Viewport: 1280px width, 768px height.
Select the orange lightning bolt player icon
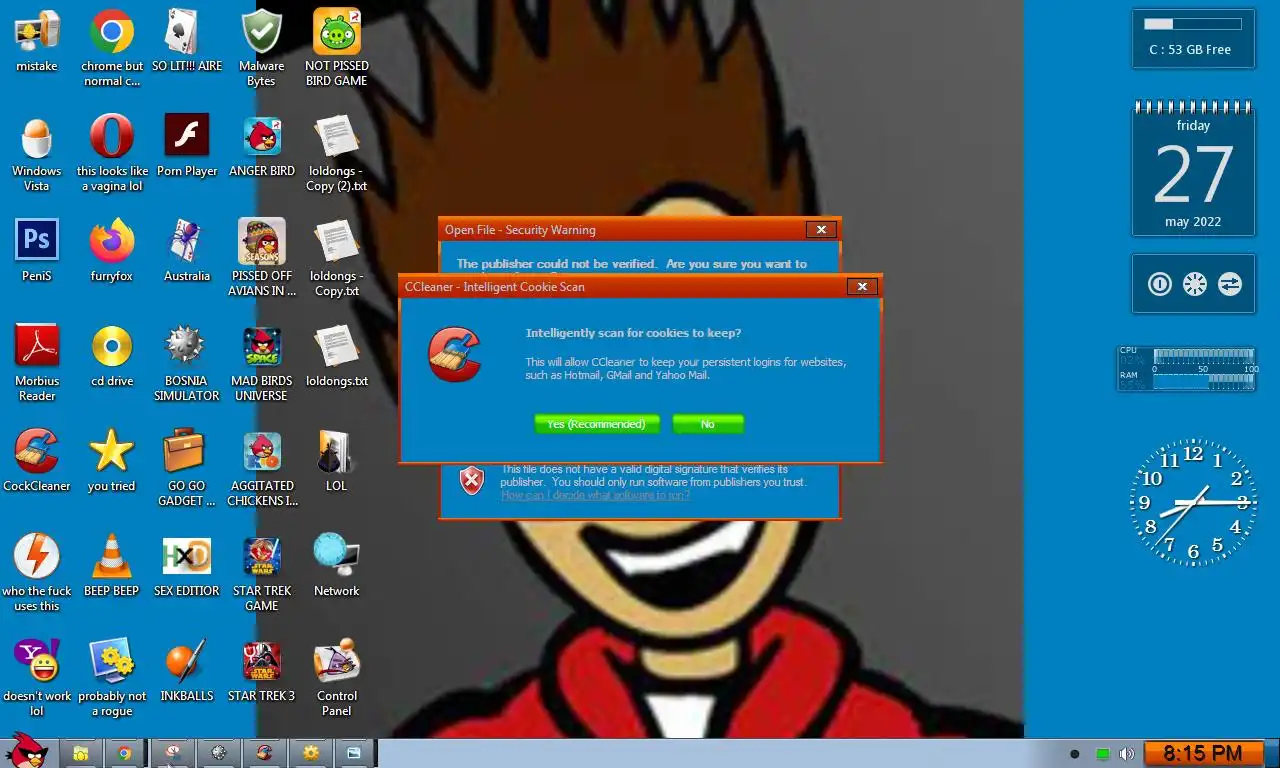coord(37,573)
